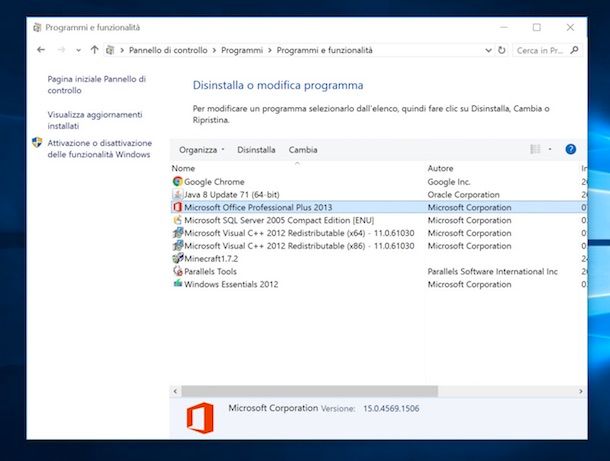The height and width of the screenshot is (461, 610).
Task: Select Java 8 Update 71 icon
Action: coord(178,194)
